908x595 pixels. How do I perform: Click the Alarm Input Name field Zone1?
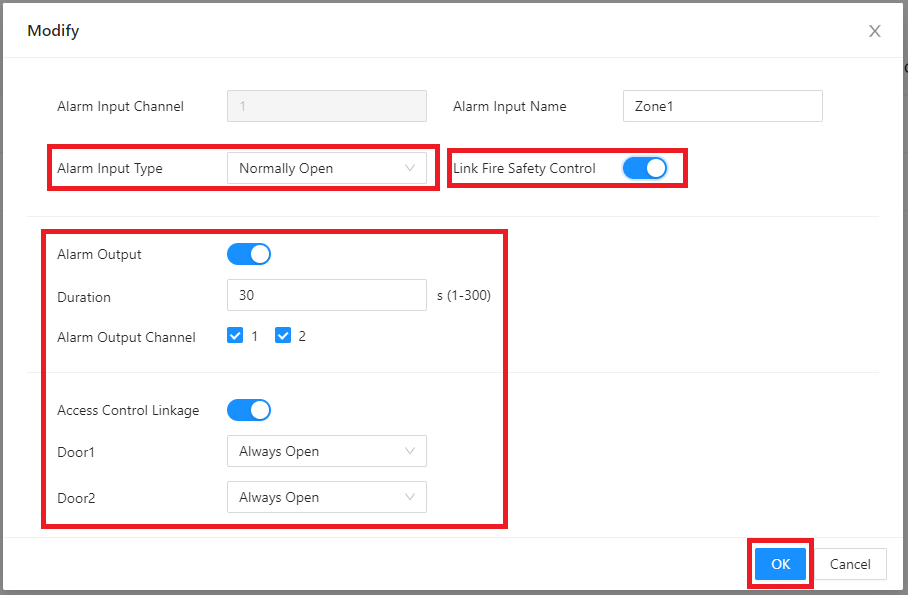click(723, 106)
